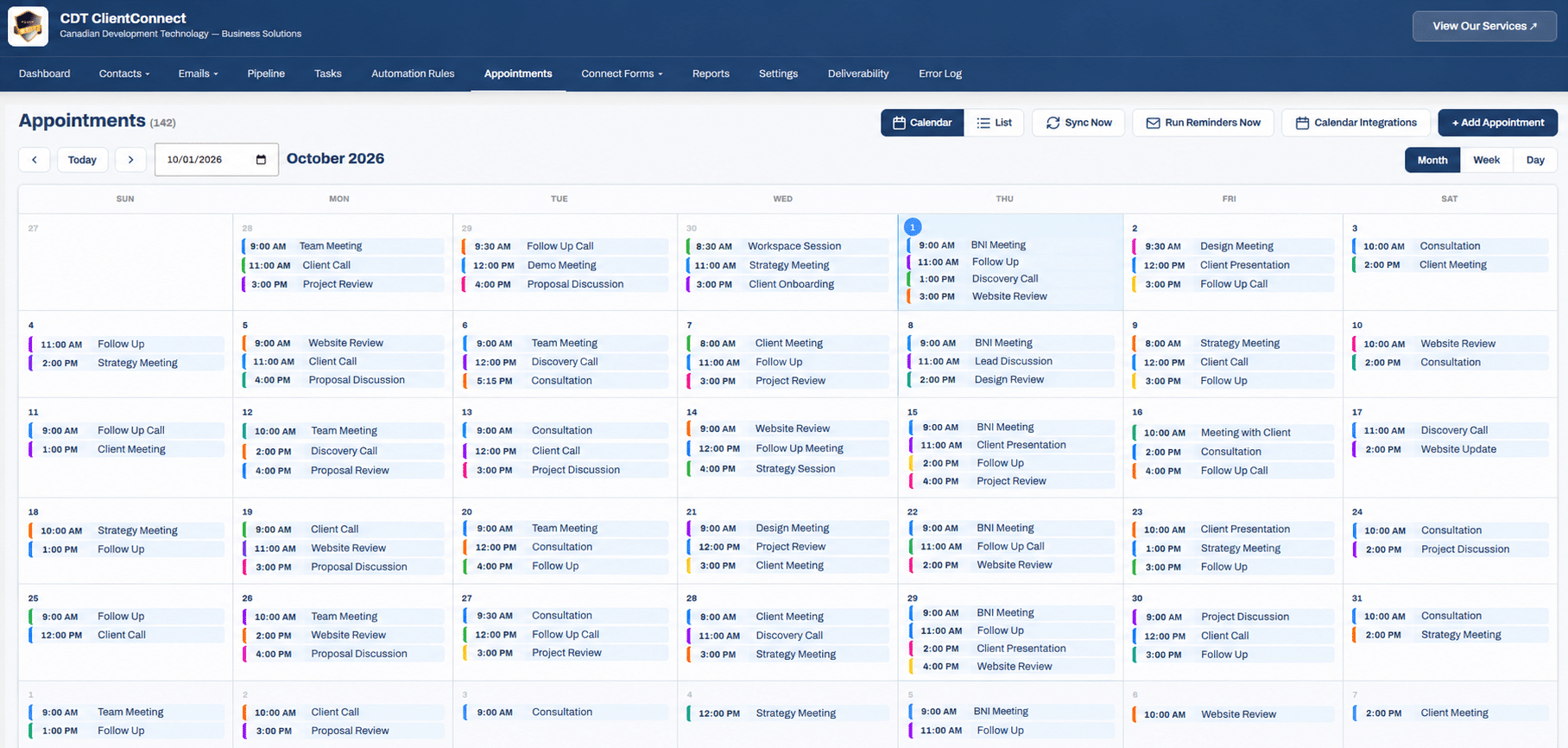Open October 8 Design Review appointment

point(1010,379)
